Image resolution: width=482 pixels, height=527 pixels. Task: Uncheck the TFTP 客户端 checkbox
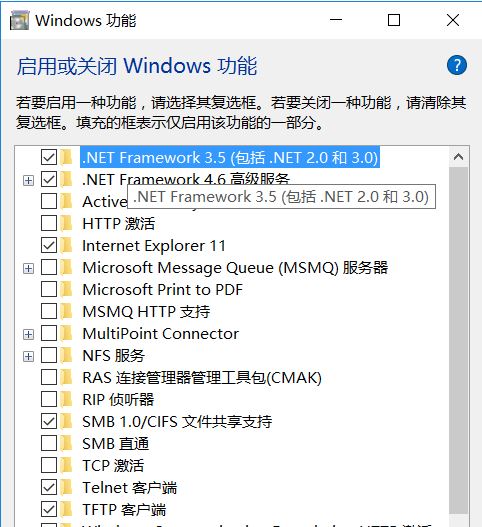coord(49,510)
